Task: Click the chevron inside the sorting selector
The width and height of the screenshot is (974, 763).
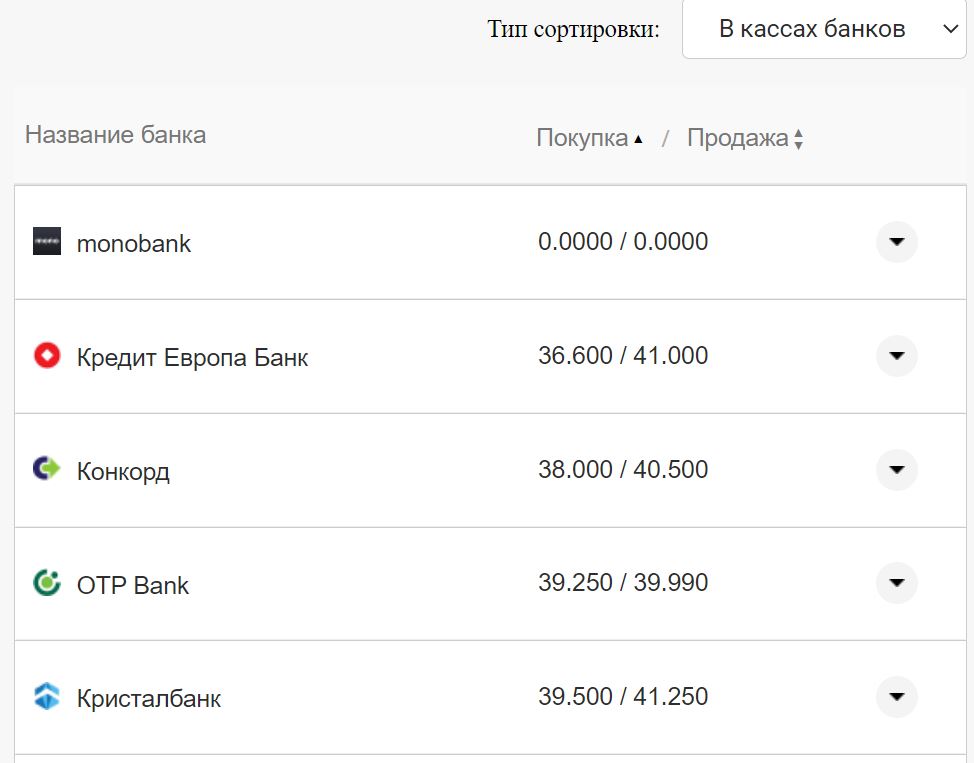Action: click(x=948, y=30)
